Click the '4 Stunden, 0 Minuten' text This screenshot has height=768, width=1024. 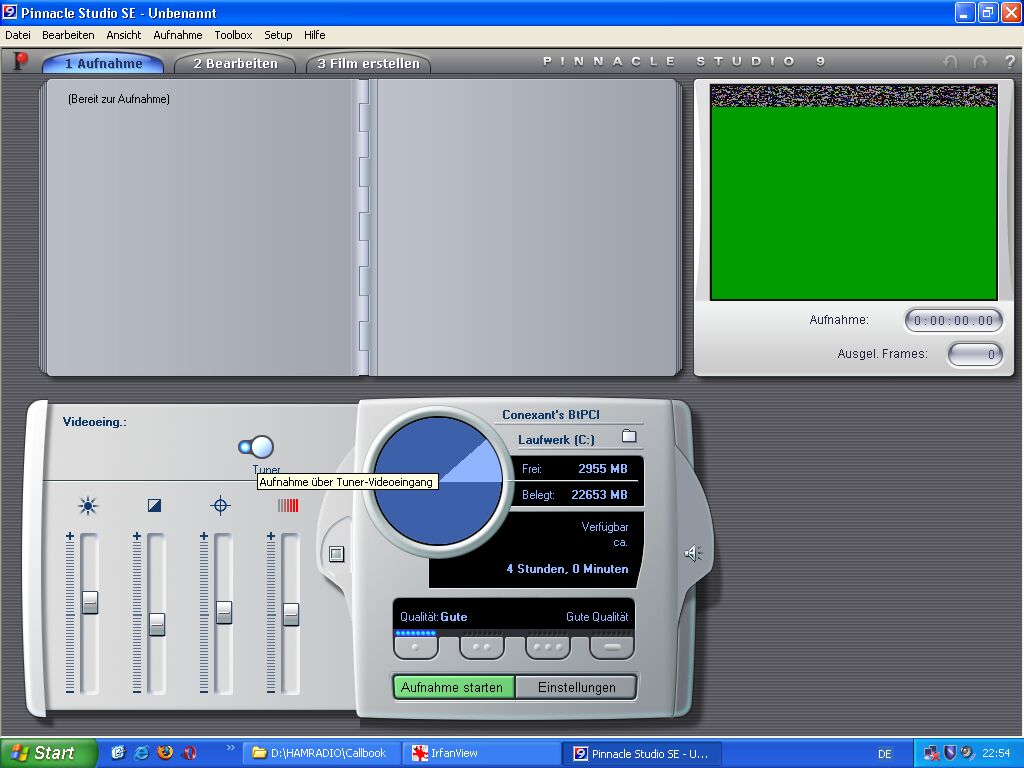(567, 569)
